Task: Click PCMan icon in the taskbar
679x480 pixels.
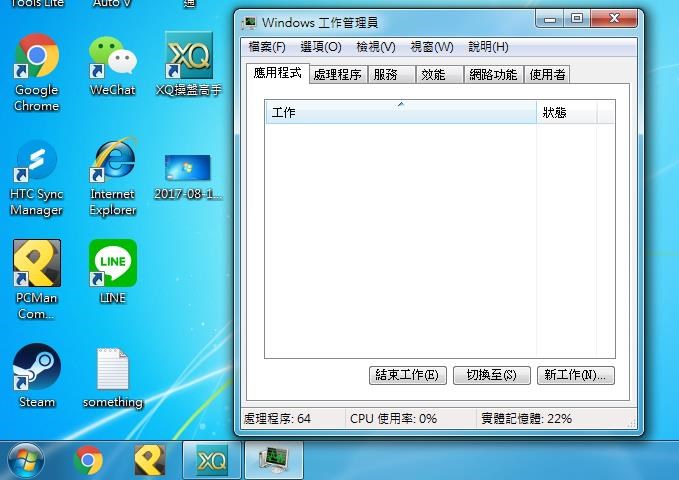Action: point(150,460)
